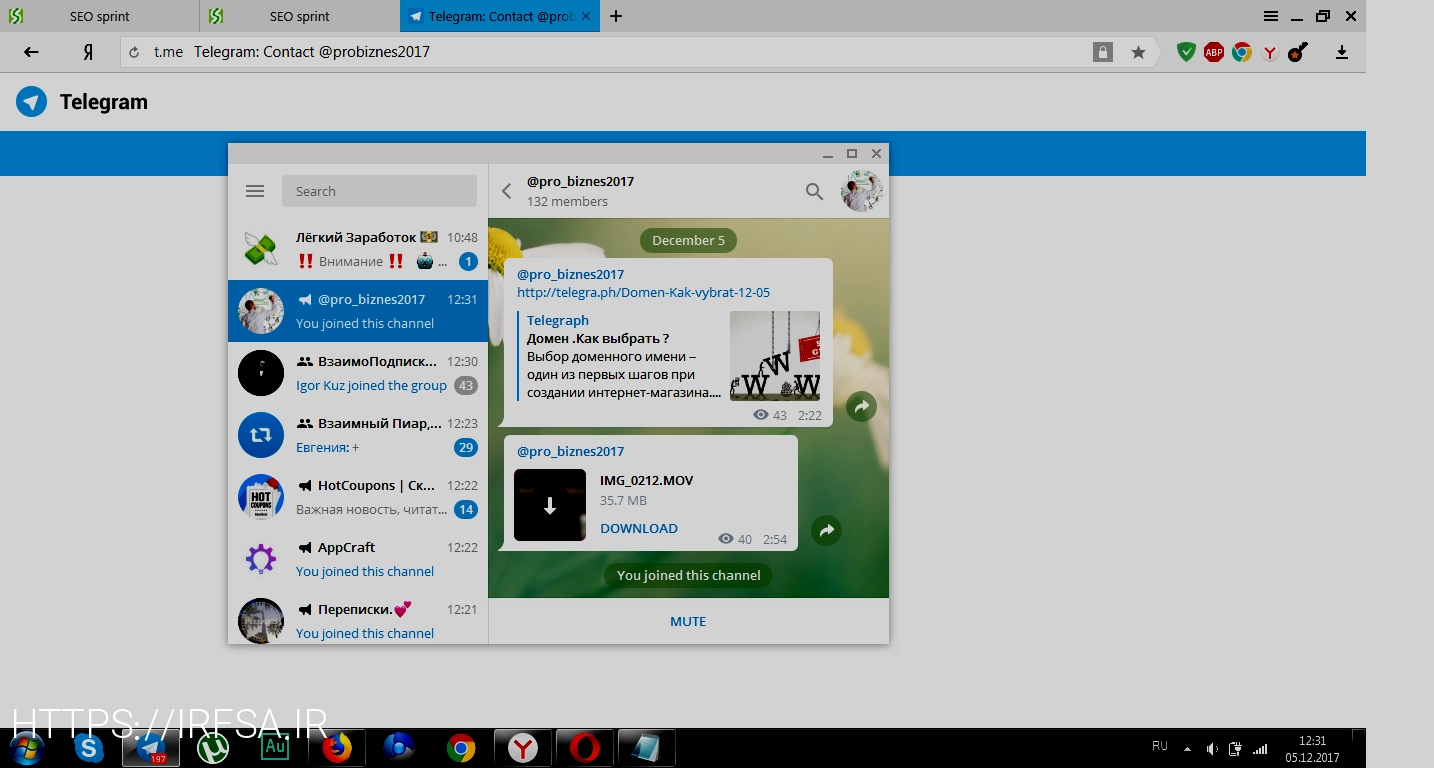This screenshot has height=768, width=1434.
Task: Click the Yandex Я home button
Action: (88, 52)
